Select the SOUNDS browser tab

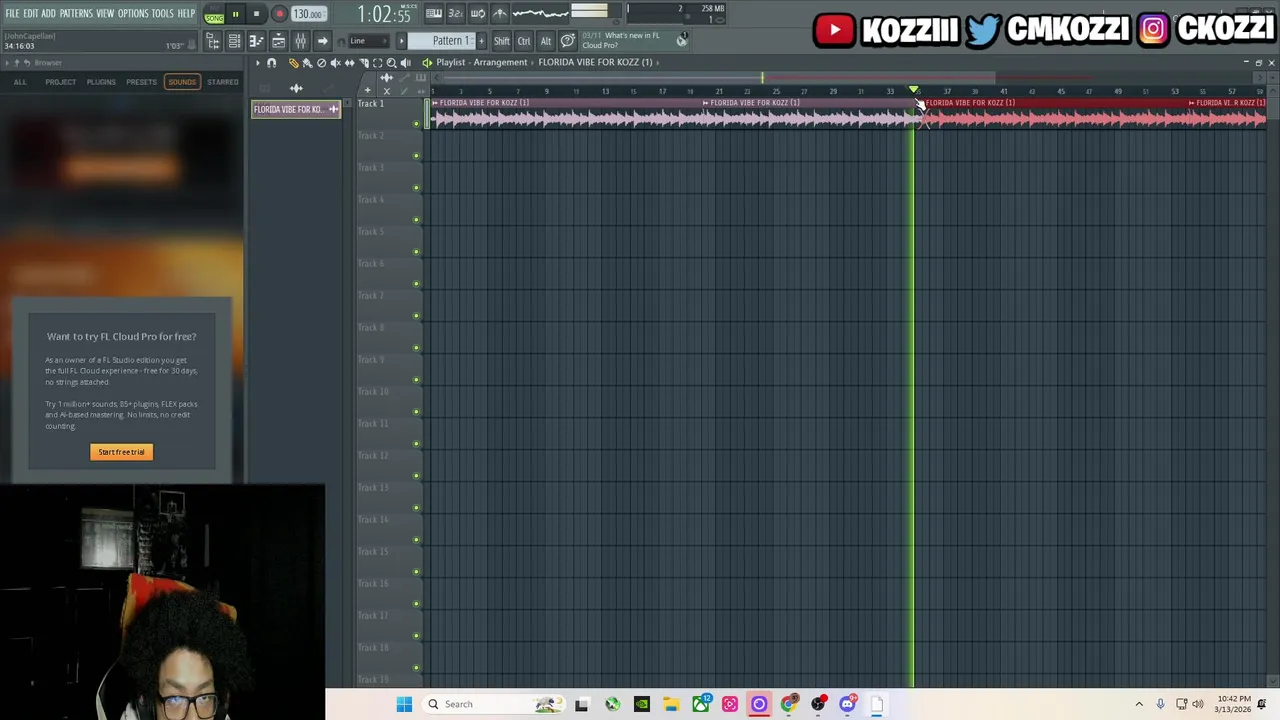182,82
